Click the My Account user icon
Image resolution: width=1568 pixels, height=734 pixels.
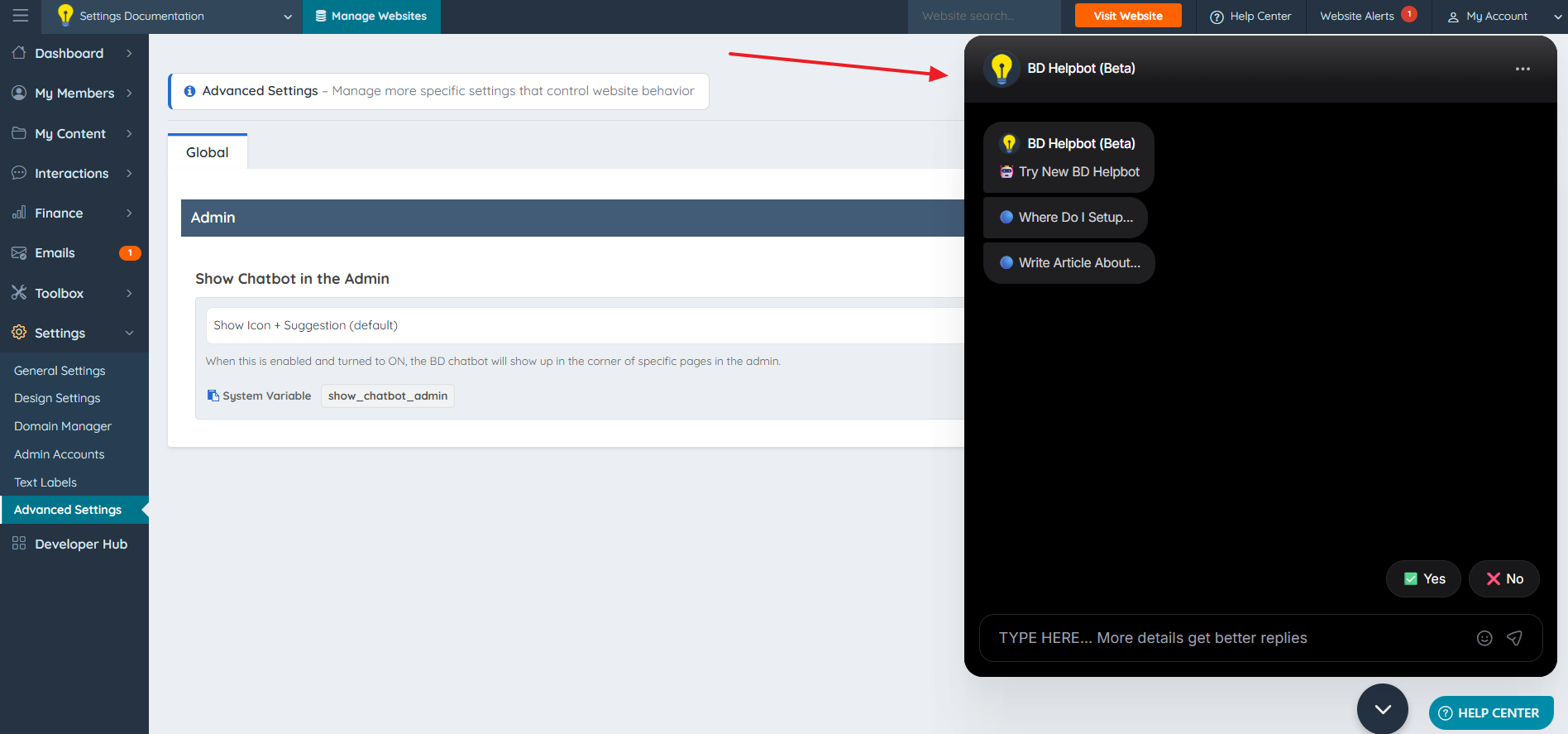point(1453,17)
